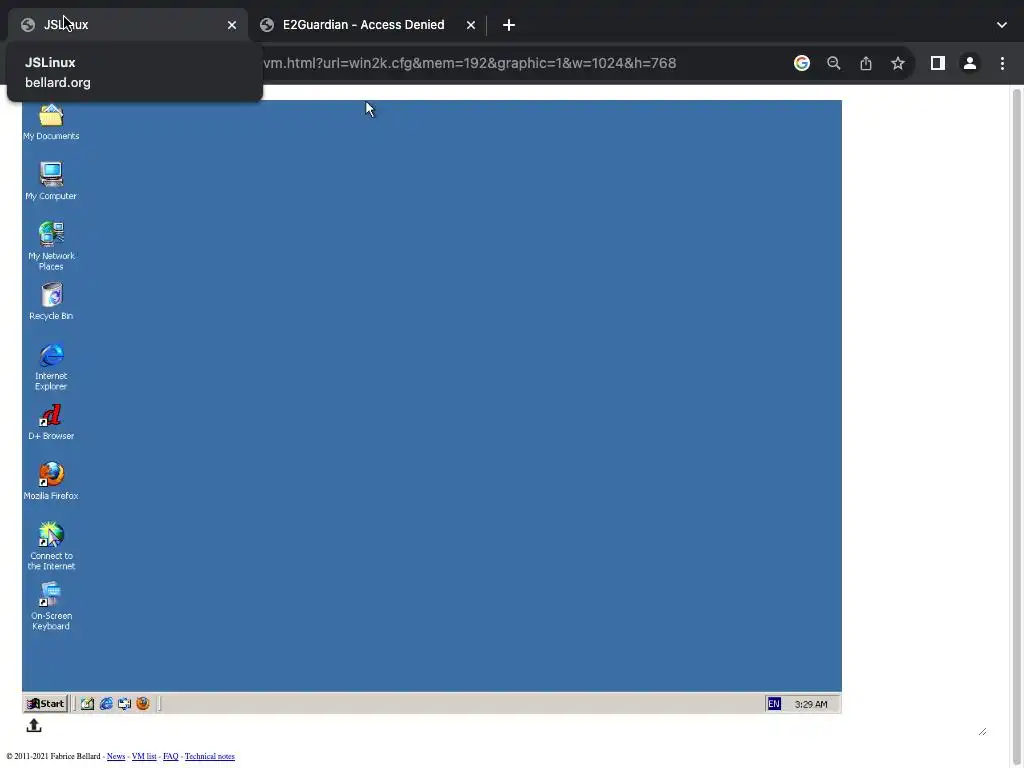Launch Internet Explorer from quick launch

(106, 703)
